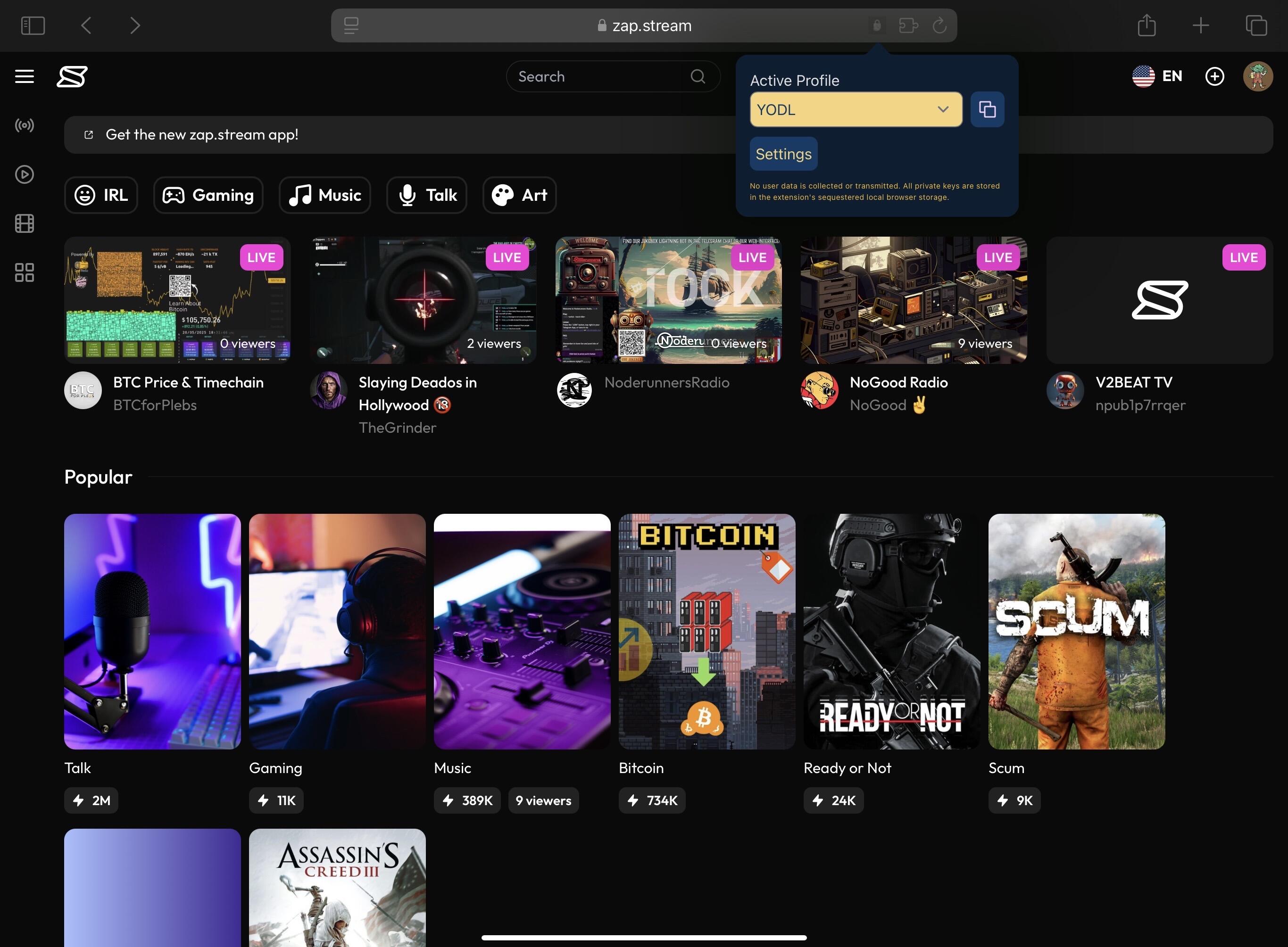The height and width of the screenshot is (947, 1288).
Task: Open the EN language selector
Action: click(1172, 76)
